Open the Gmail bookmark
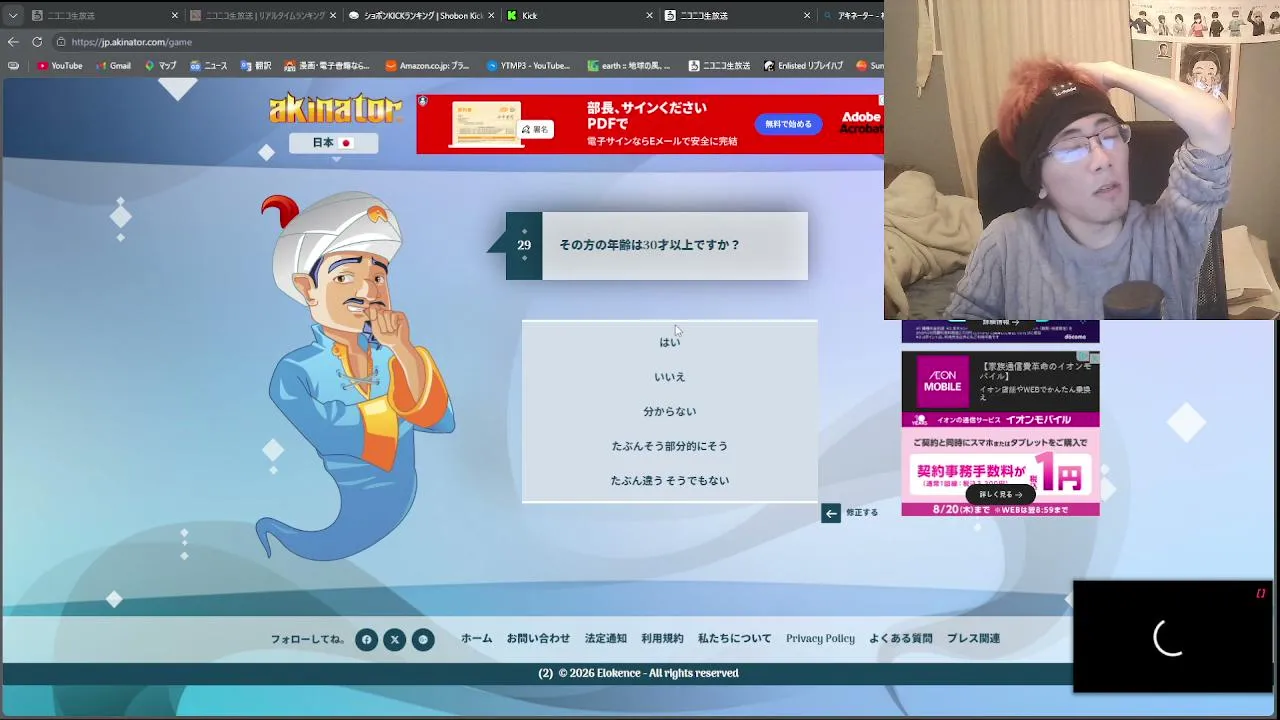 [x=113, y=66]
